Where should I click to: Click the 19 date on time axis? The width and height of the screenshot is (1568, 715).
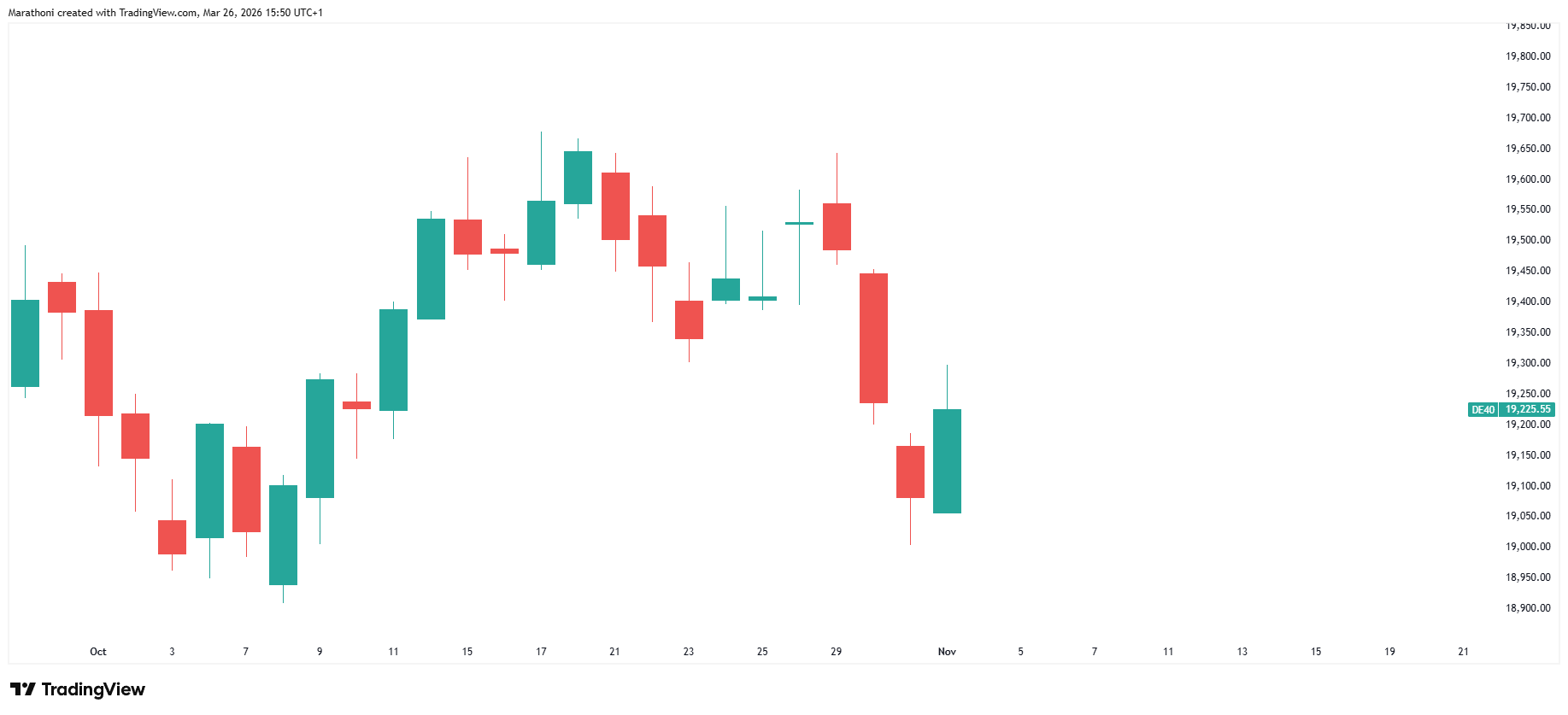pyautogui.click(x=1389, y=652)
